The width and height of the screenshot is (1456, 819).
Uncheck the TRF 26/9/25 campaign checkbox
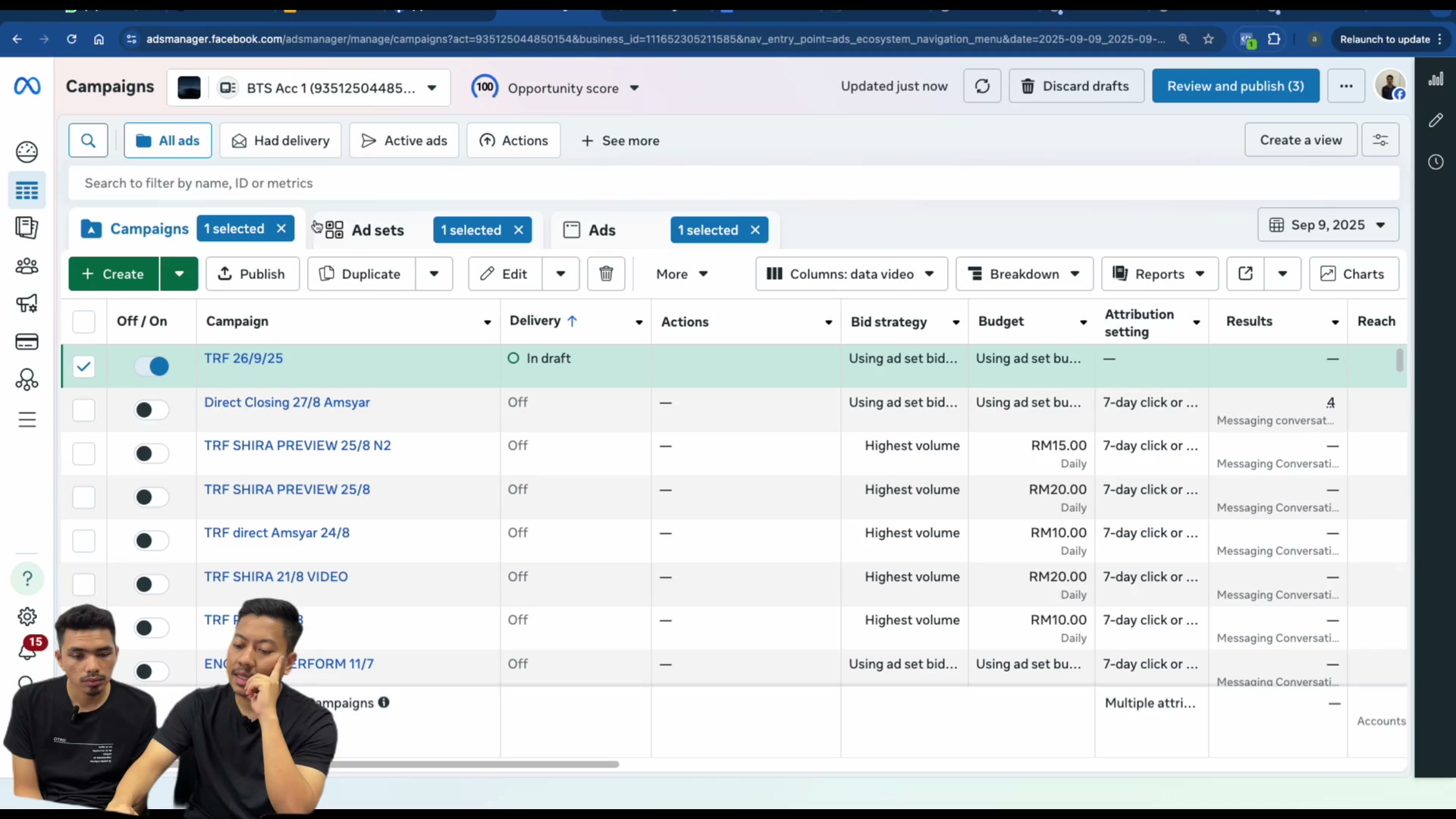(83, 367)
